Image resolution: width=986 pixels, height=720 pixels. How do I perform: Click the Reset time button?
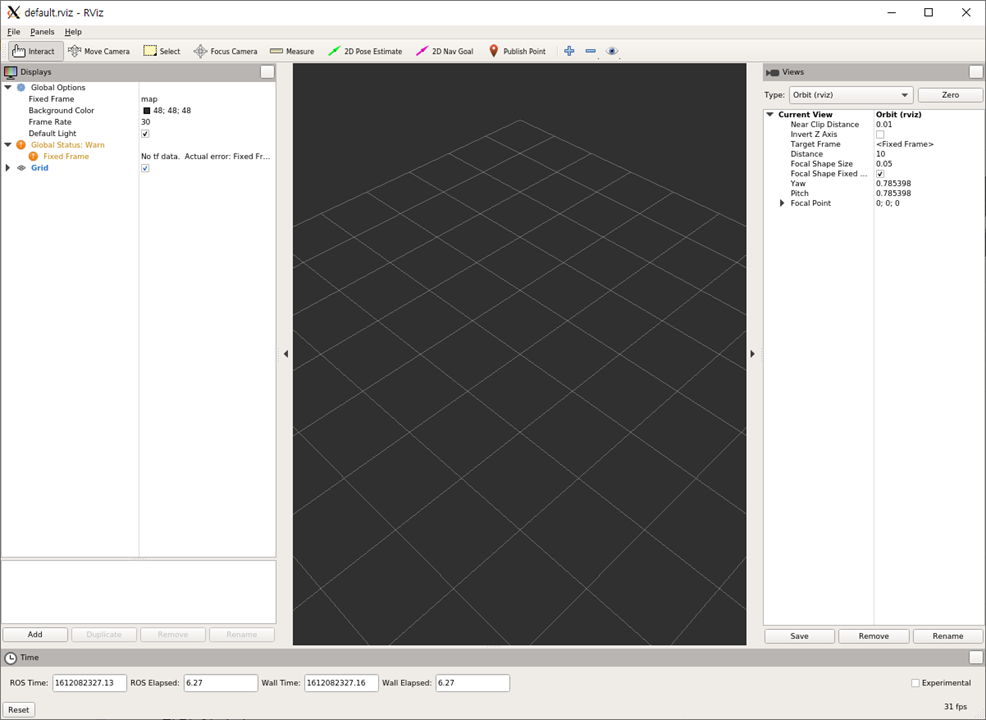coord(18,710)
